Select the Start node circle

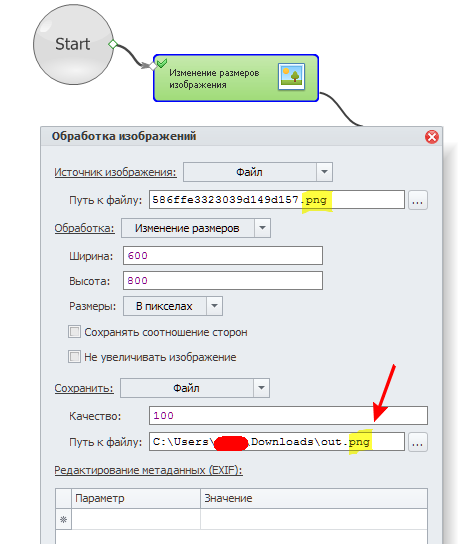click(x=73, y=44)
